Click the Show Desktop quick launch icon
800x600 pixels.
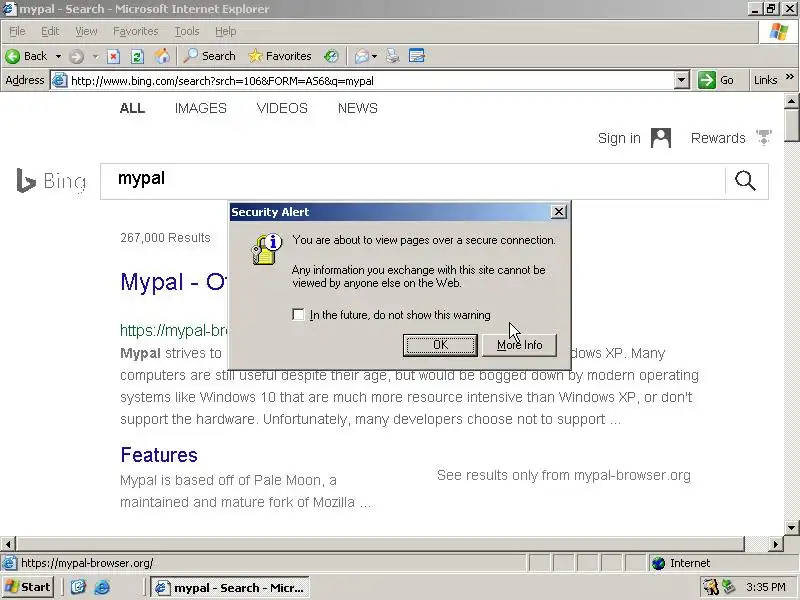pyautogui.click(x=78, y=587)
